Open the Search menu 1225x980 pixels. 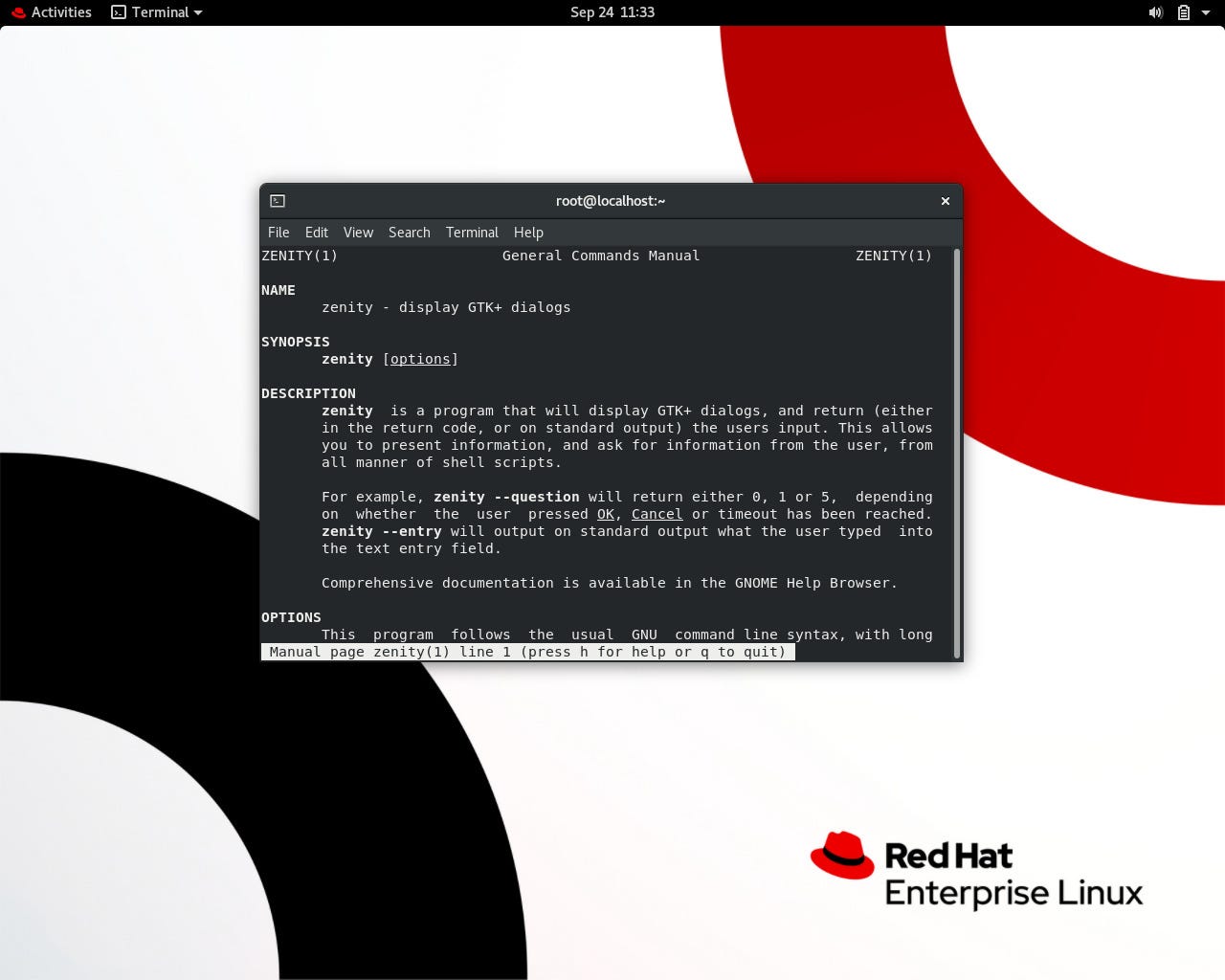(409, 233)
